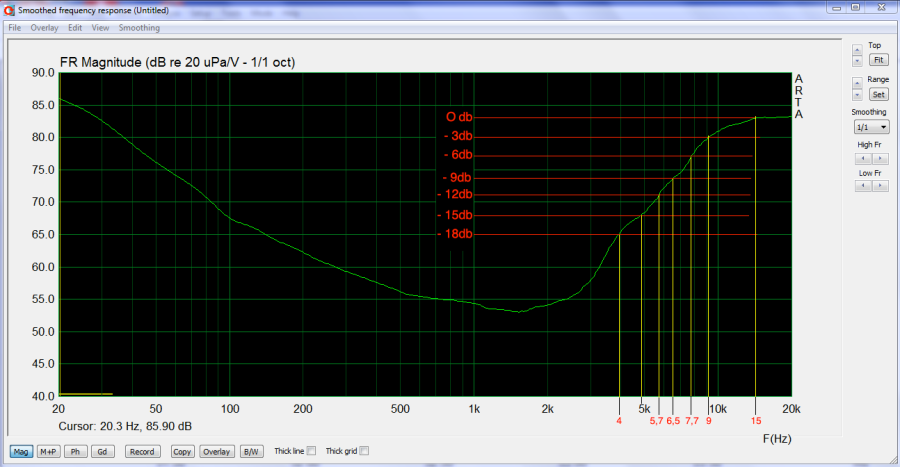Open the View menu

[100, 28]
